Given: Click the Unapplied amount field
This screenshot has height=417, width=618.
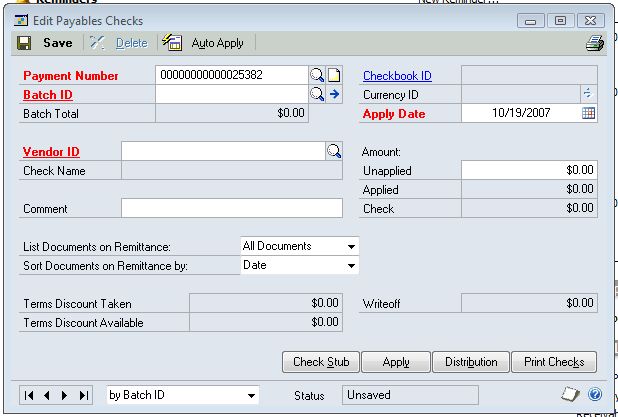Looking at the screenshot, I should 529,170.
